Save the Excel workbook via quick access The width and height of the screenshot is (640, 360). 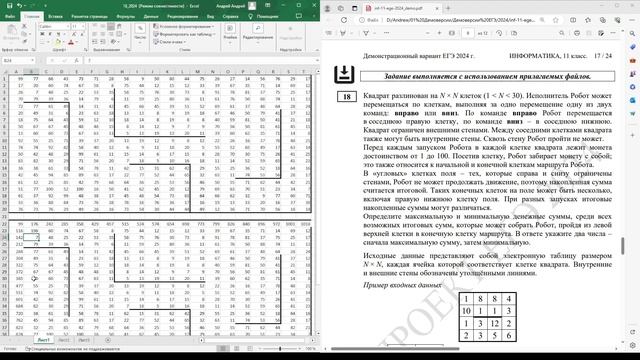pyautogui.click(x=9, y=6)
